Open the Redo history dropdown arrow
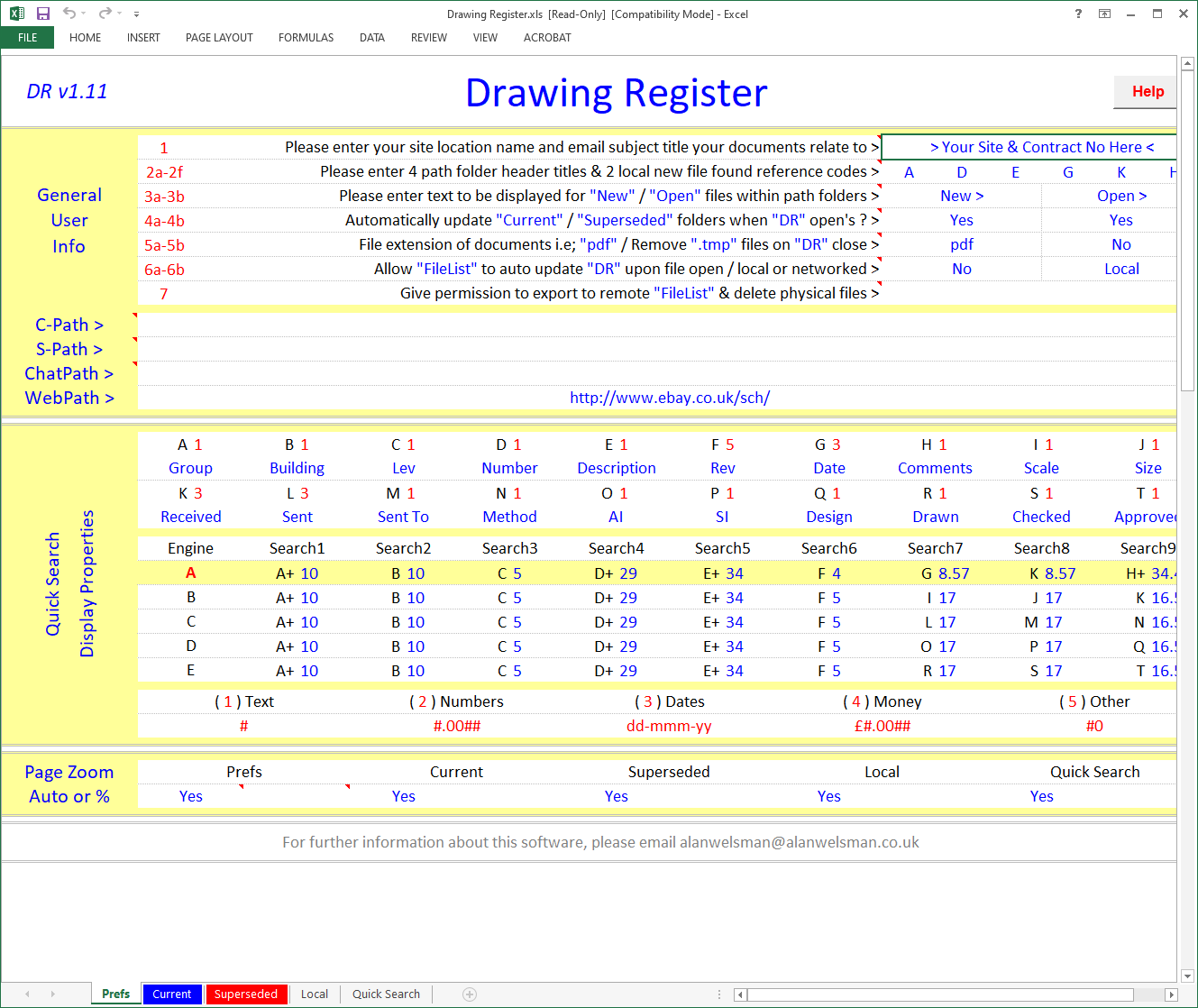This screenshot has width=1198, height=1008. [119, 14]
